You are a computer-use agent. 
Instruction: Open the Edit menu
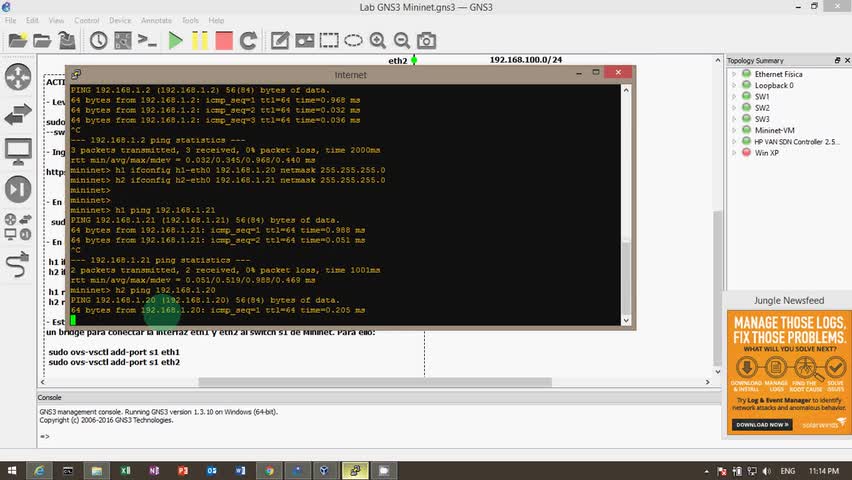[32, 20]
